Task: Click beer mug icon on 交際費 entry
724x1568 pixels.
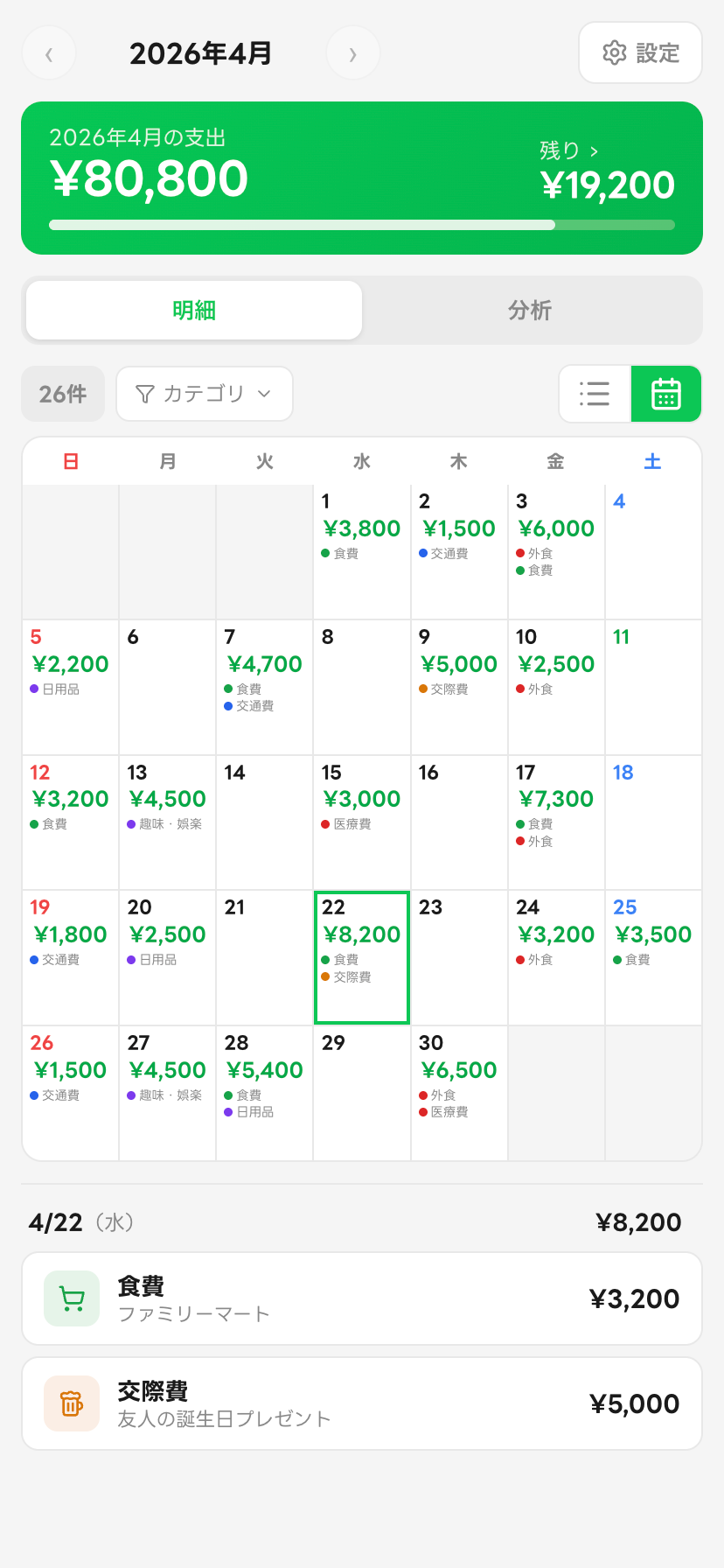Action: click(x=72, y=1403)
